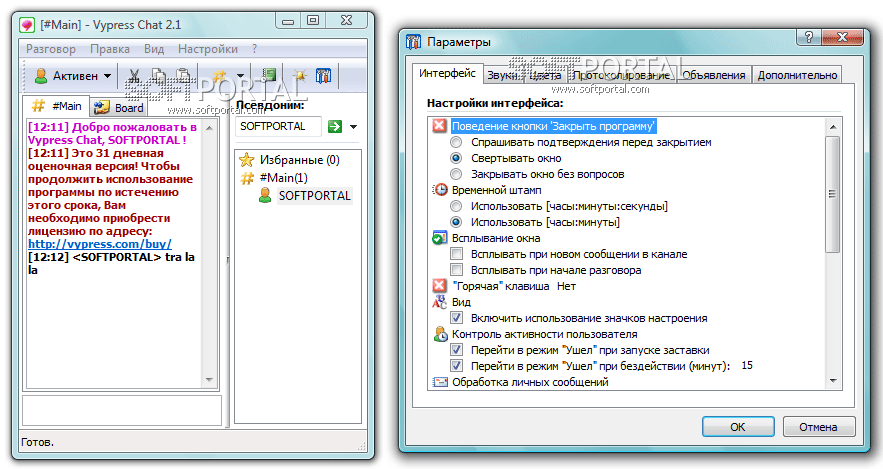Click the SOFTPORTAL user avatar icon
Image resolution: width=883 pixels, height=469 pixels.
click(x=265, y=195)
